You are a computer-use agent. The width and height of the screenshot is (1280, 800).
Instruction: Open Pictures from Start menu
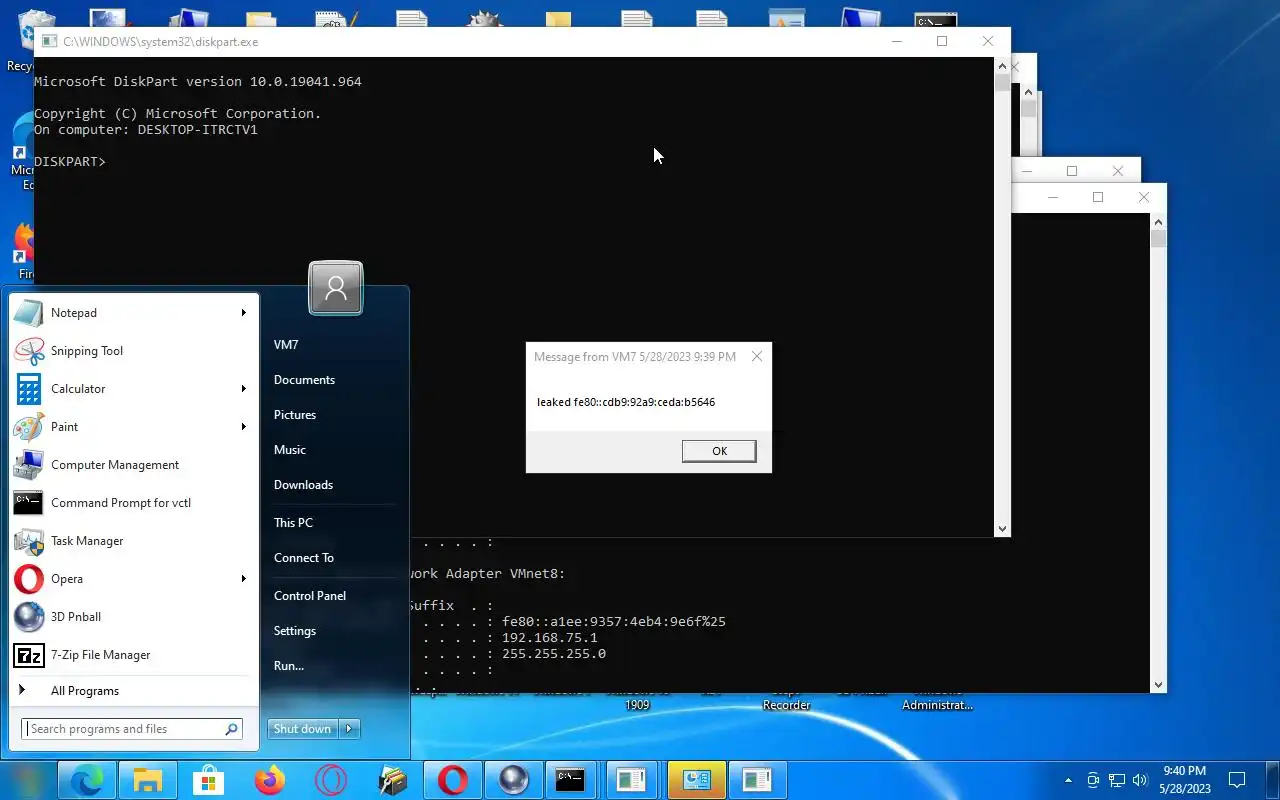point(295,415)
